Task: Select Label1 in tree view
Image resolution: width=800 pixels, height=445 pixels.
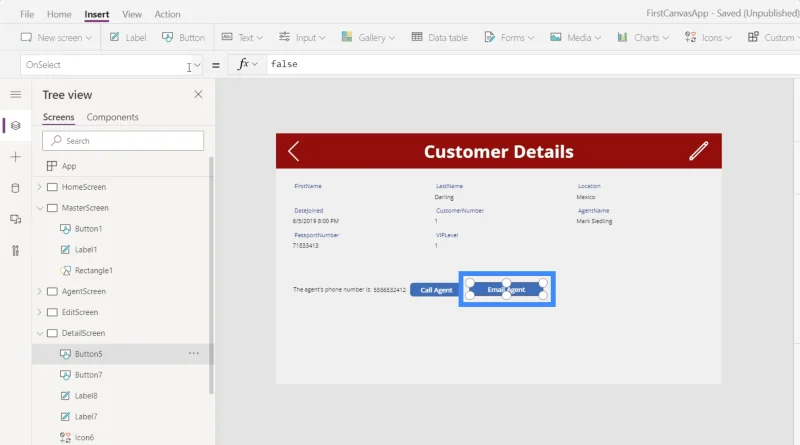Action: tap(86, 250)
